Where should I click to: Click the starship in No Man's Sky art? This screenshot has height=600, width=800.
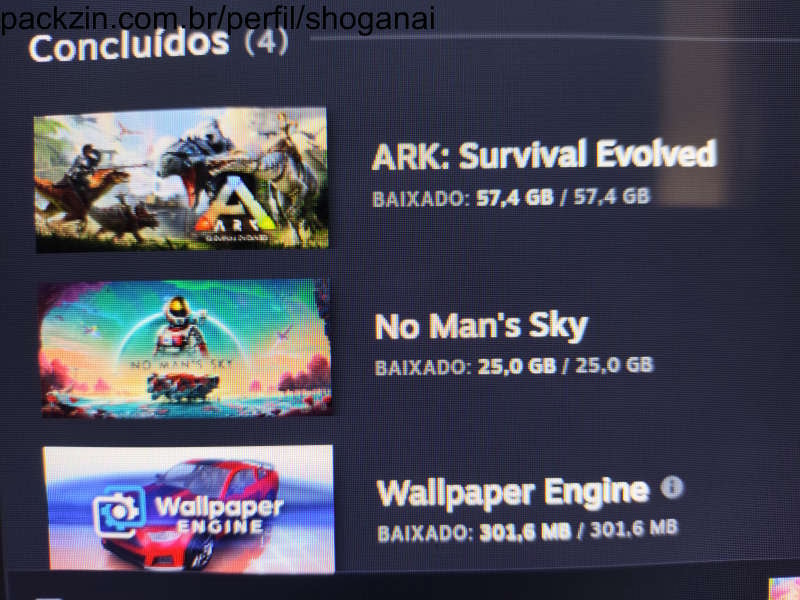(183, 387)
